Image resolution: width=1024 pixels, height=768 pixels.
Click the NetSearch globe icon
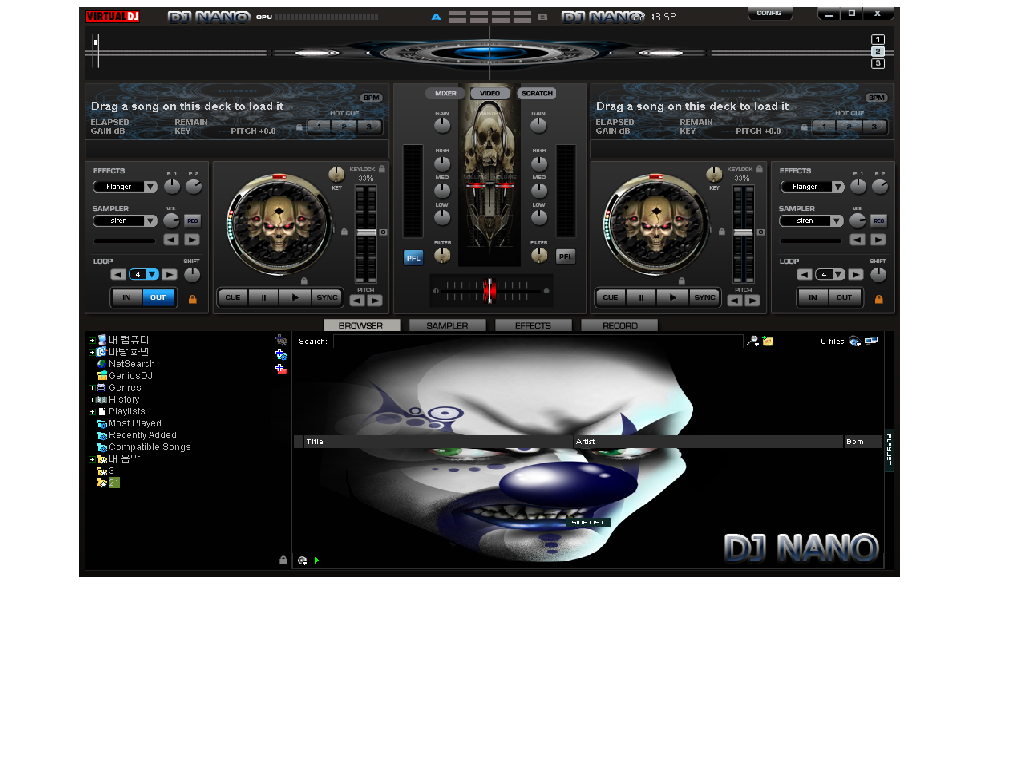click(x=101, y=364)
